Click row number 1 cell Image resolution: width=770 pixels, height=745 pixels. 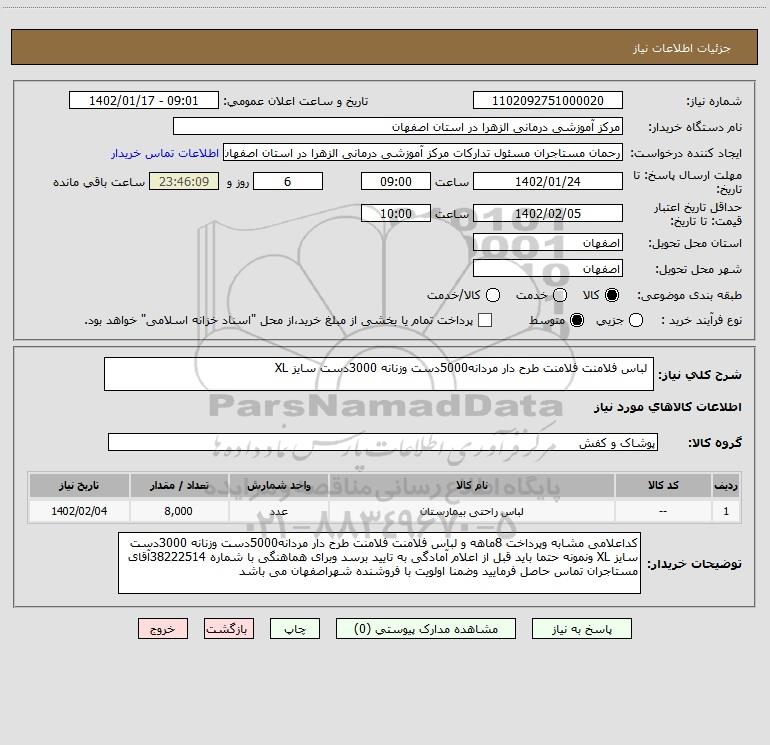(726, 511)
